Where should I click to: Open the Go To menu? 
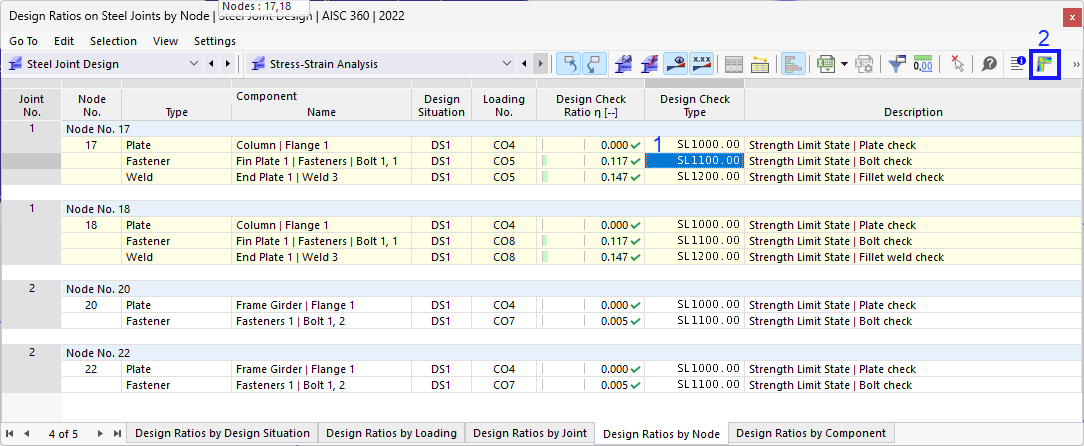24,41
